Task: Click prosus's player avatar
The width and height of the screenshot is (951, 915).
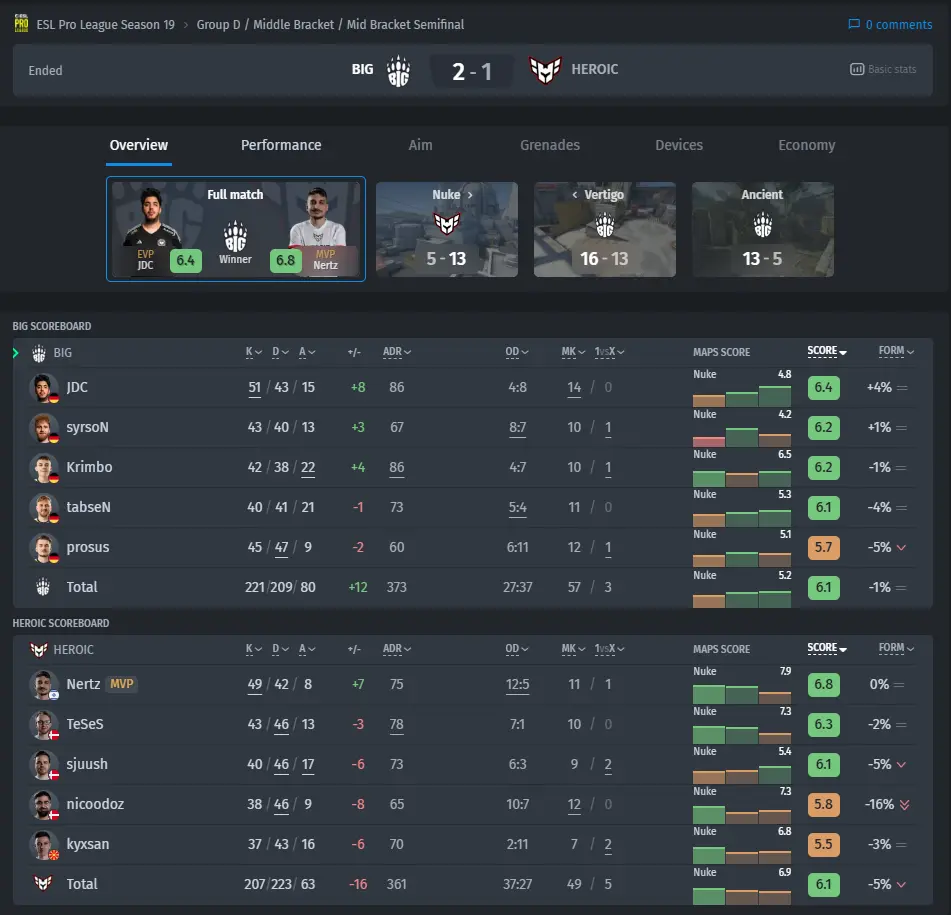Action: tap(43, 548)
